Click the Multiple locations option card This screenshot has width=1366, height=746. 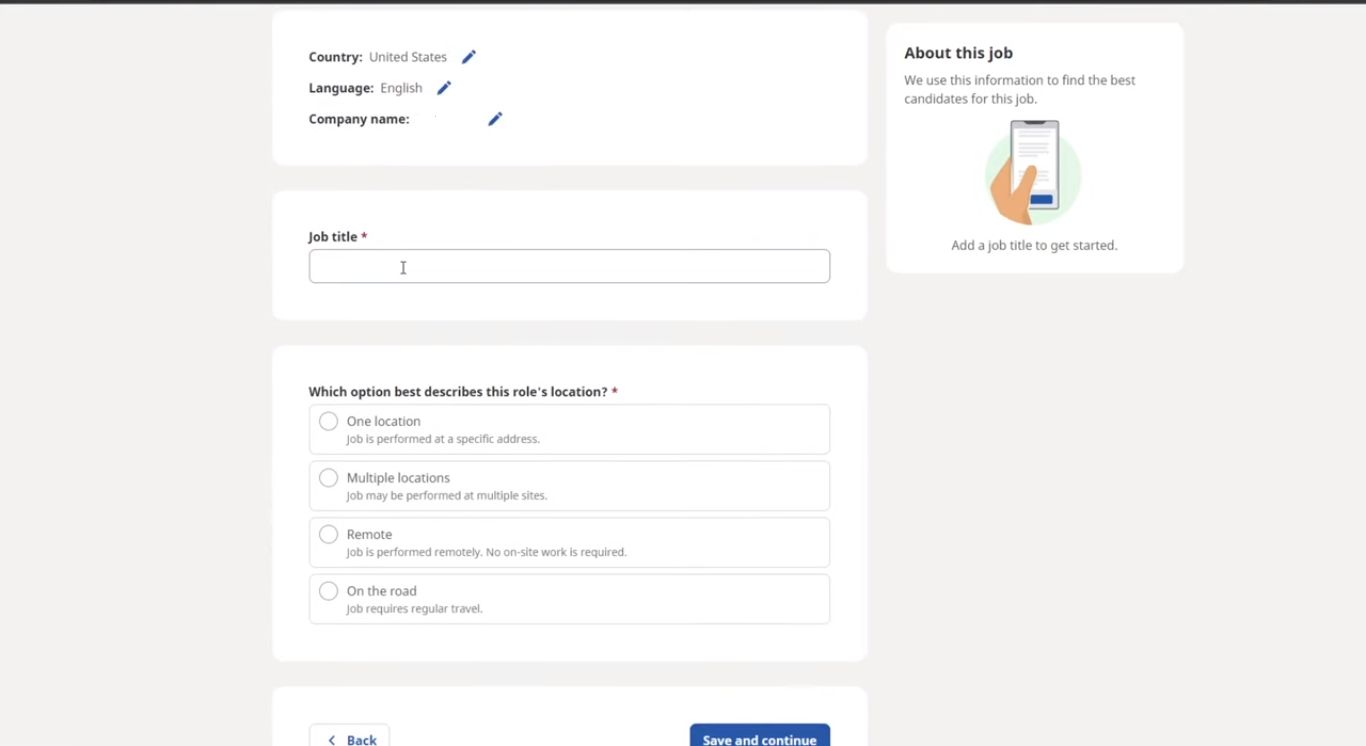(x=568, y=485)
